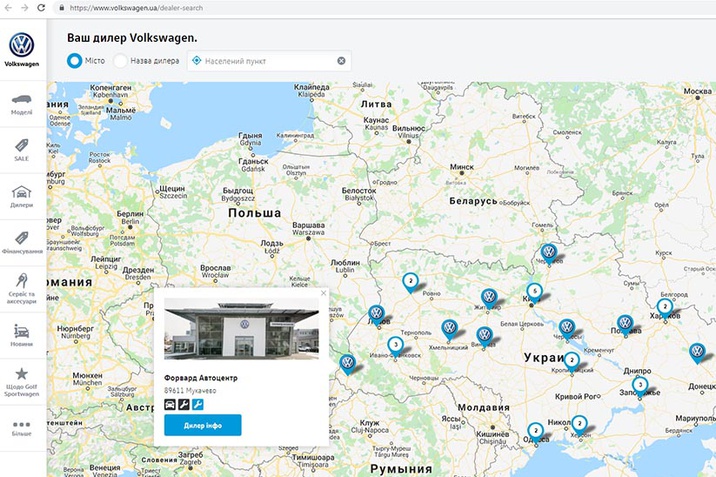The width and height of the screenshot is (716, 477).
Task: Click the browser back arrow
Action: click(x=9, y=8)
